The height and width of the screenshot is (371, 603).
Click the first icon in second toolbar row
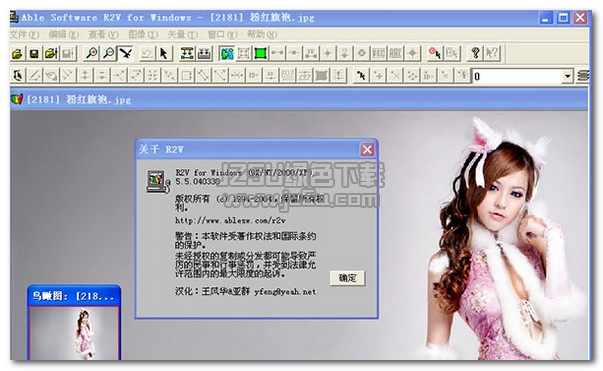(x=18, y=76)
